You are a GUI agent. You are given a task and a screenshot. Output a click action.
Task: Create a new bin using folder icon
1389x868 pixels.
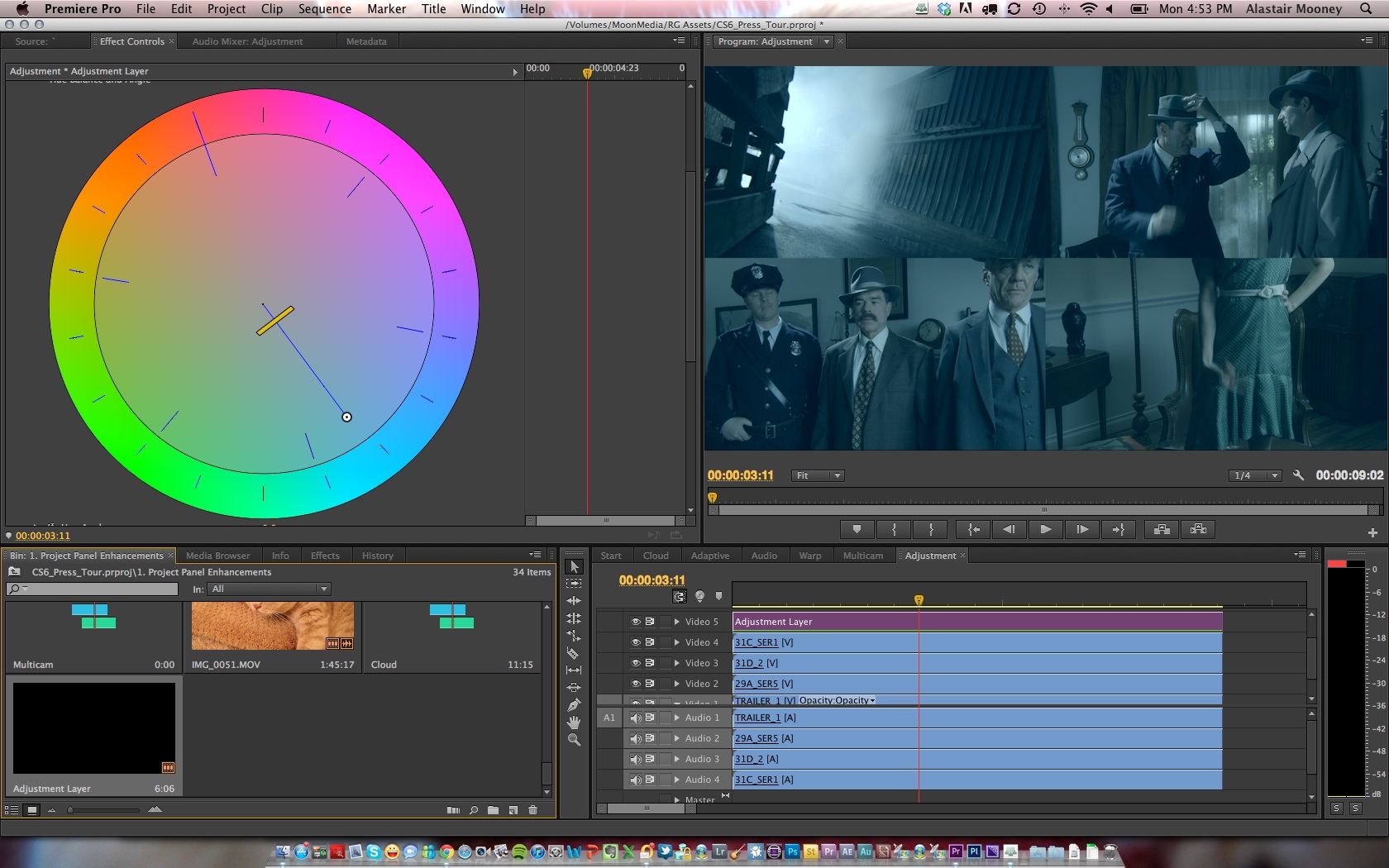[493, 810]
